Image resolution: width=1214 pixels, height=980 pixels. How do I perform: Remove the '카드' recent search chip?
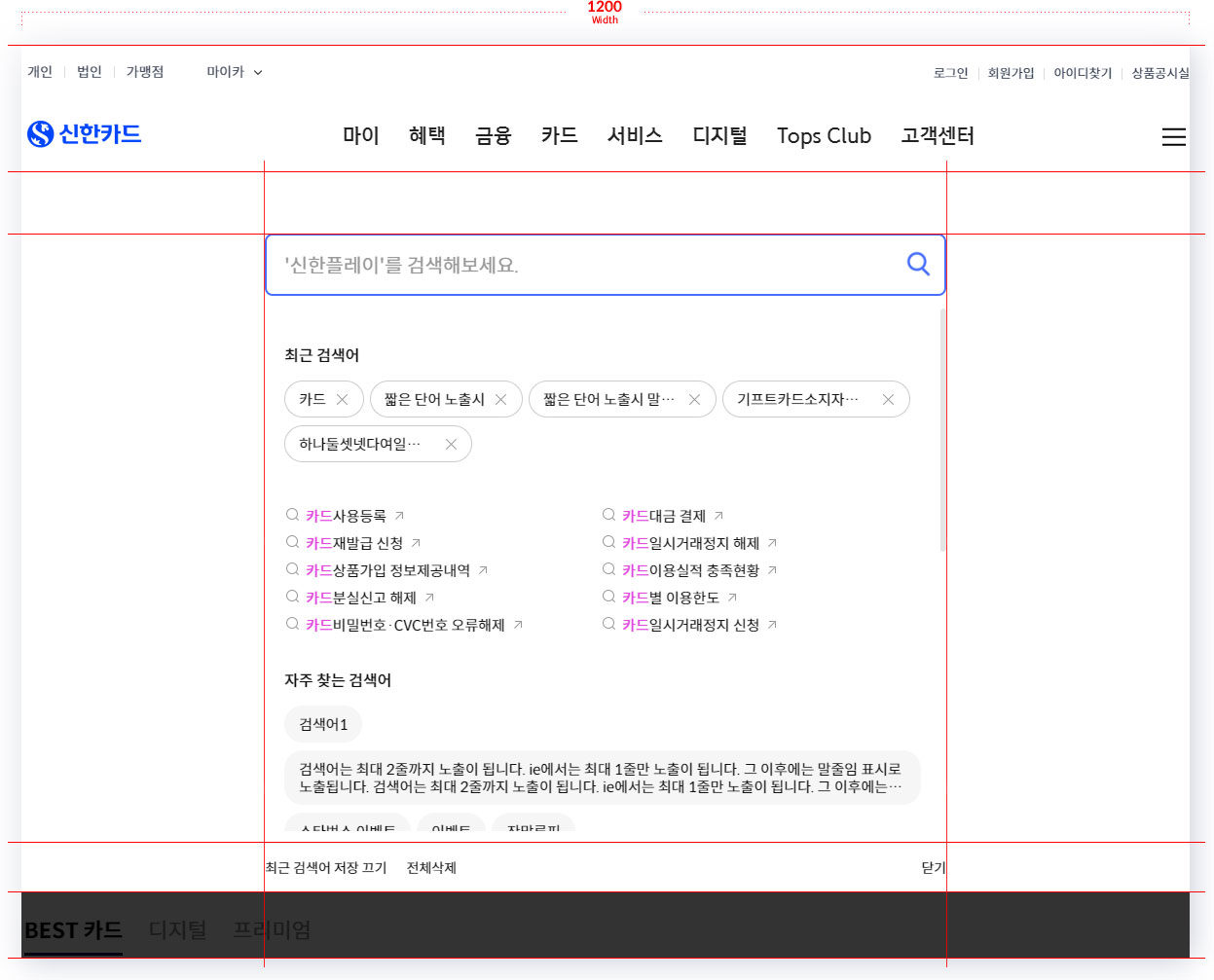tap(342, 400)
